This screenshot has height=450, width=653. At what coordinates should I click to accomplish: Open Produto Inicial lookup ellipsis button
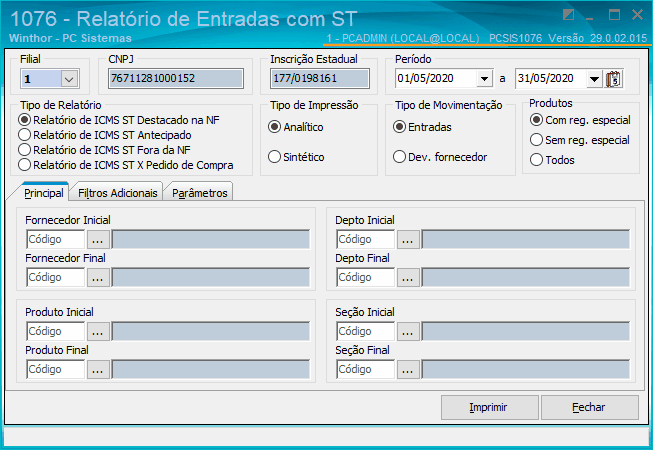98,332
